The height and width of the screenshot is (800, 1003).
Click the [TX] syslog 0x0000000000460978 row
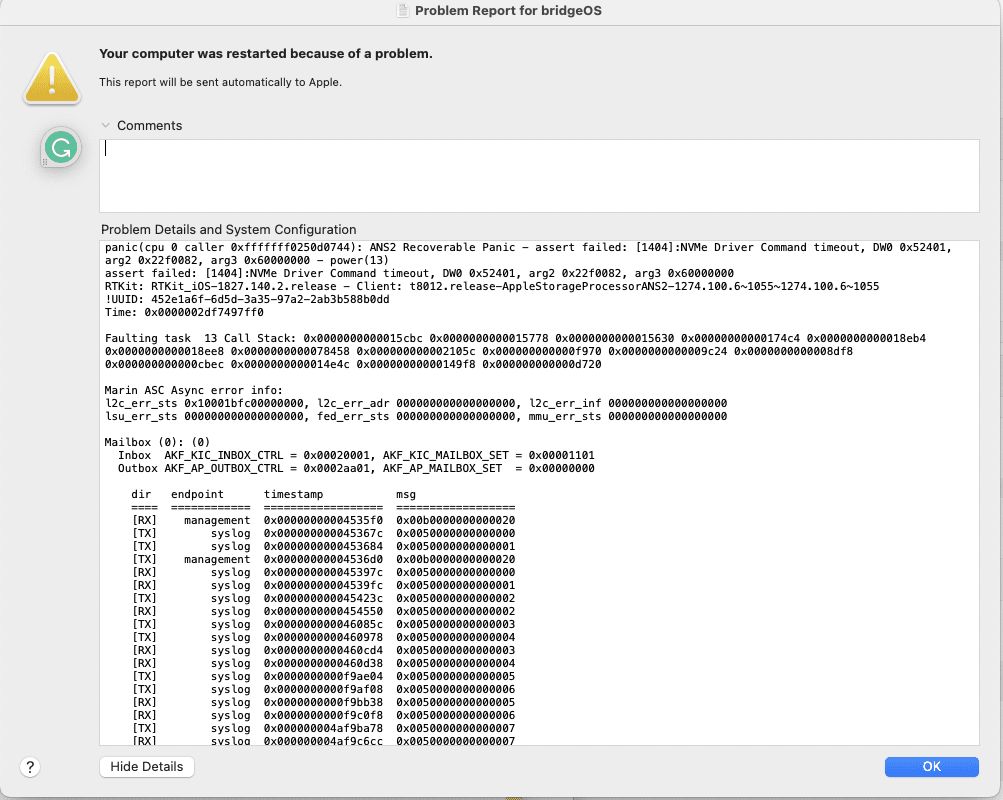click(324, 638)
